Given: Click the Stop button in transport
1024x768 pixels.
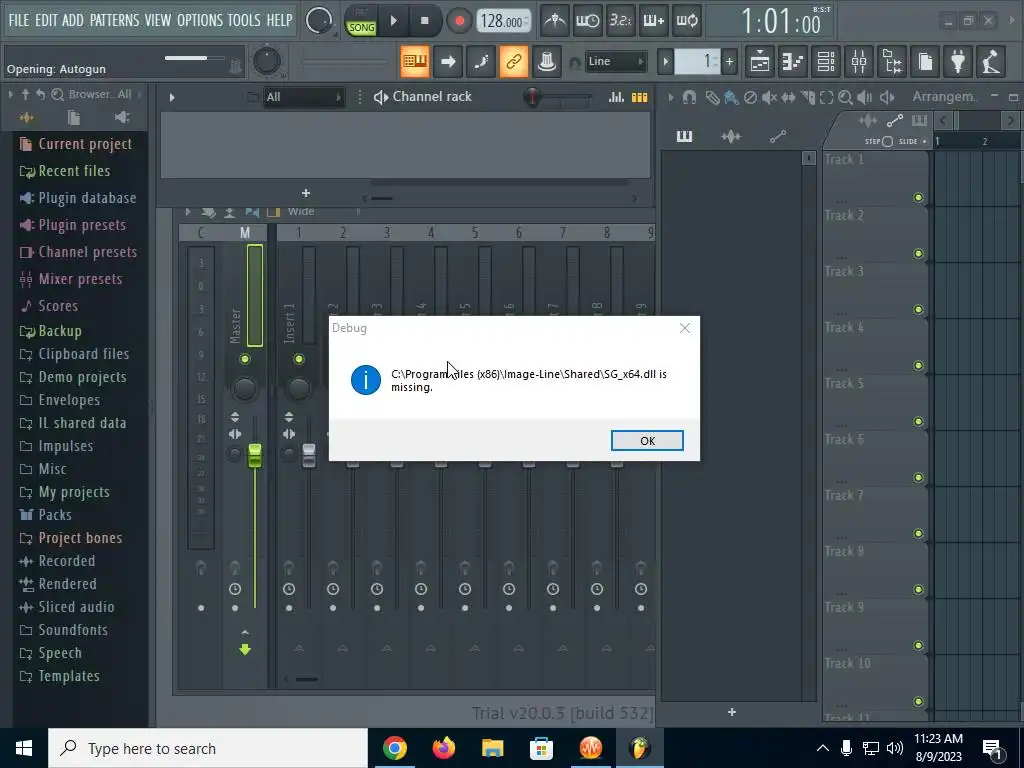Looking at the screenshot, I should [x=424, y=21].
